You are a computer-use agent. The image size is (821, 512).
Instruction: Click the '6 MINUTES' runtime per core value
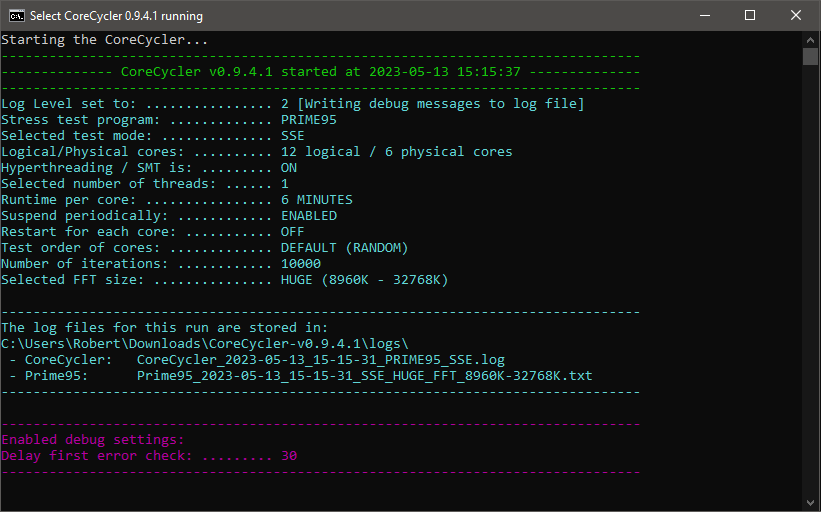click(x=316, y=200)
